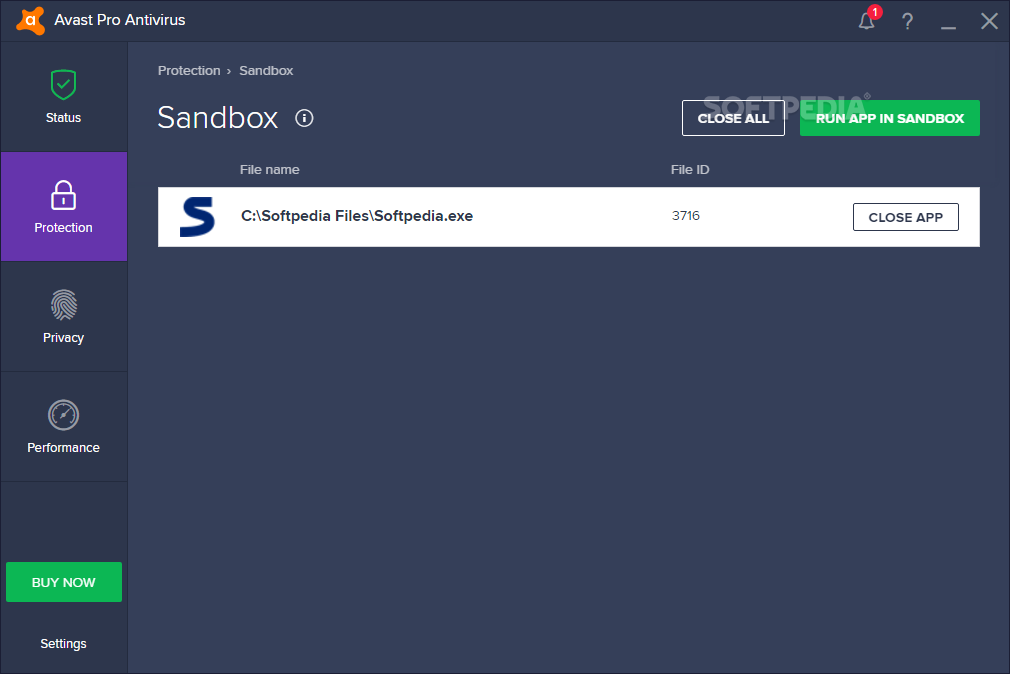Click the Softpedia.exe app icon
The image size is (1010, 674).
(x=197, y=217)
